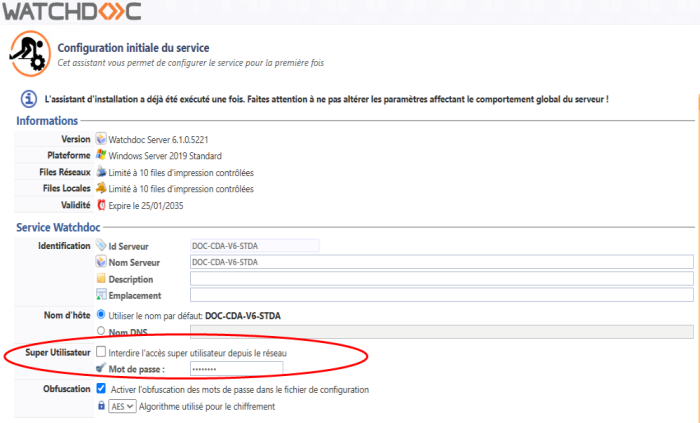Click the Nom DNS text field
This screenshot has width=700, height=423.
pos(440,332)
